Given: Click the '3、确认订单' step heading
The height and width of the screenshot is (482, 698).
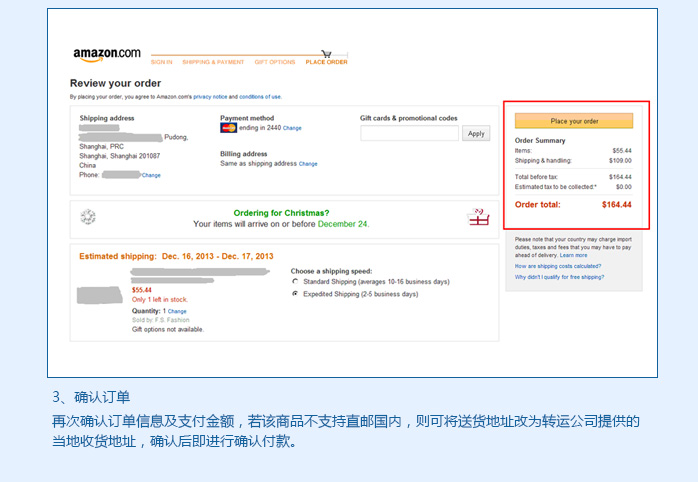Looking at the screenshot, I should click(x=91, y=397).
